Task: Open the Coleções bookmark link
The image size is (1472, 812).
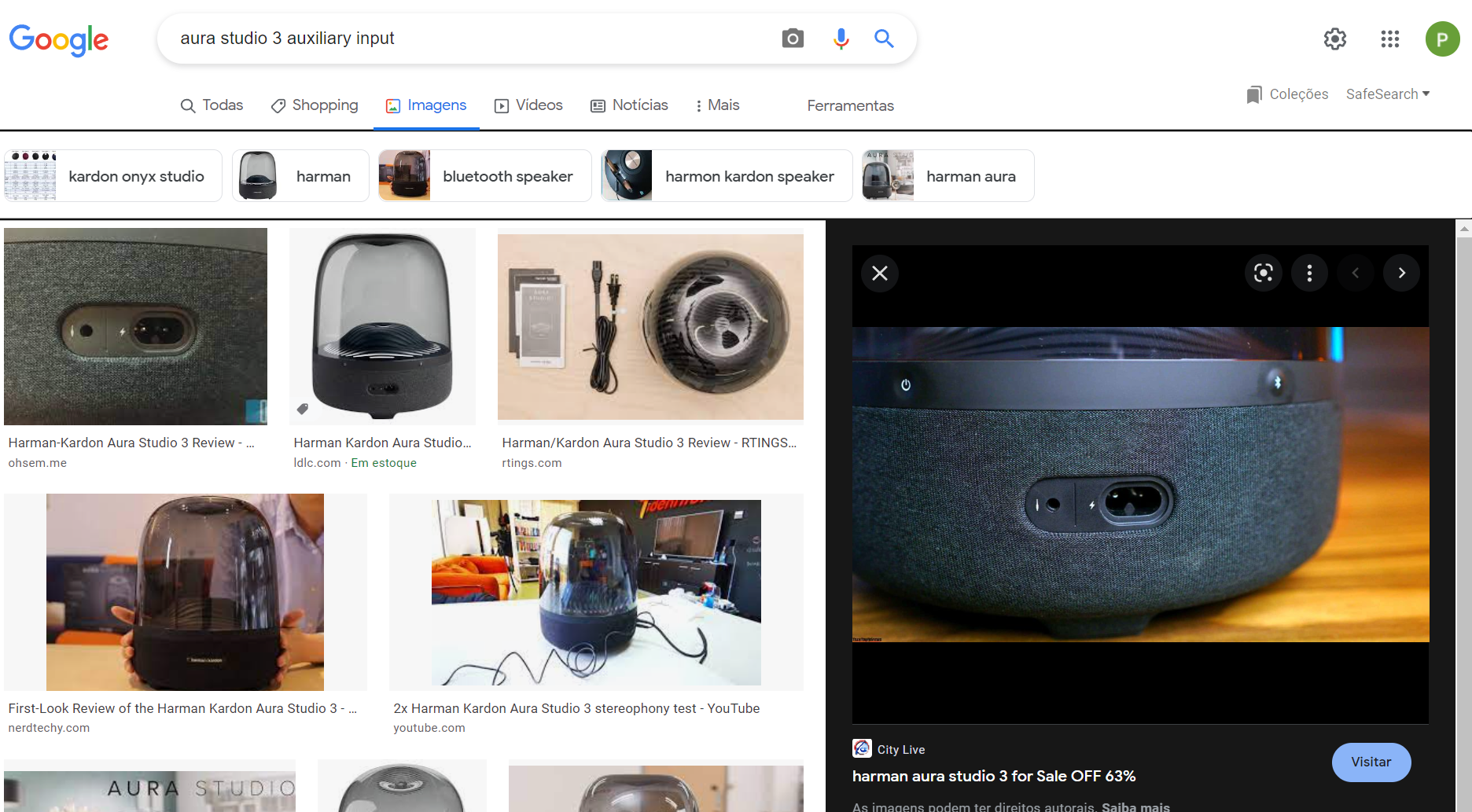Action: point(1287,94)
